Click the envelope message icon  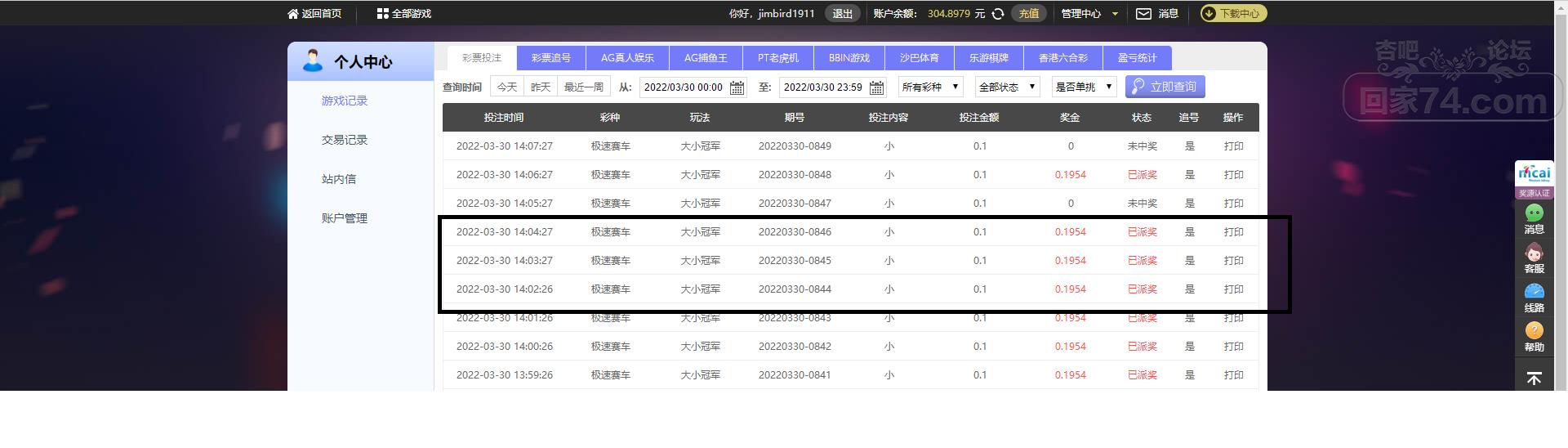[1143, 14]
